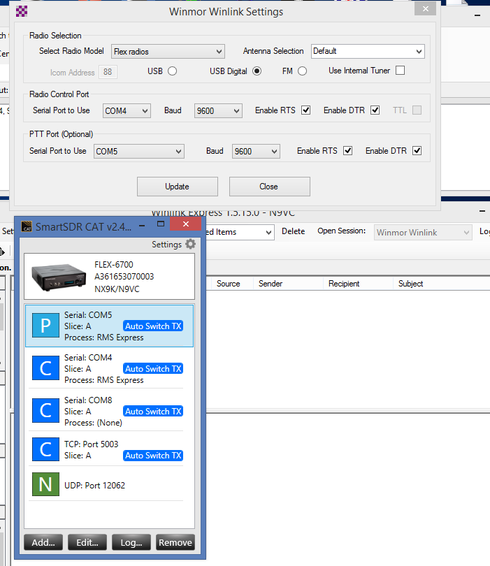This screenshot has height=566, width=490.
Task: Click the 'UDP: Port 12062' text
Action: tap(95, 486)
